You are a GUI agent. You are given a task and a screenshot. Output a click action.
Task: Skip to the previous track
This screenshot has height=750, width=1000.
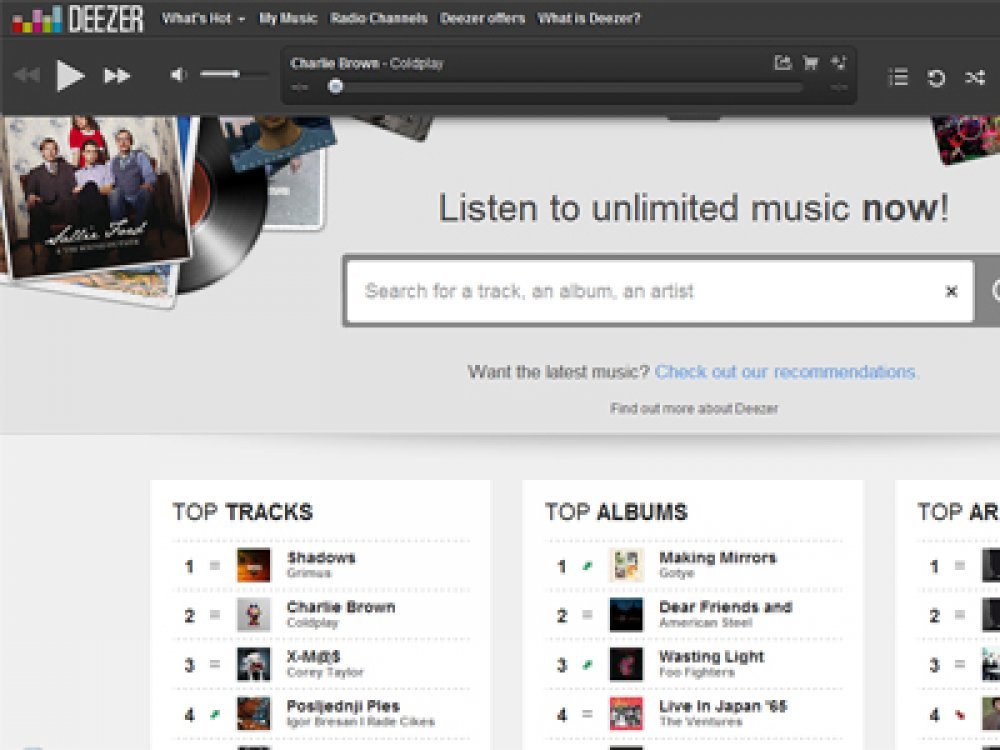[27, 75]
